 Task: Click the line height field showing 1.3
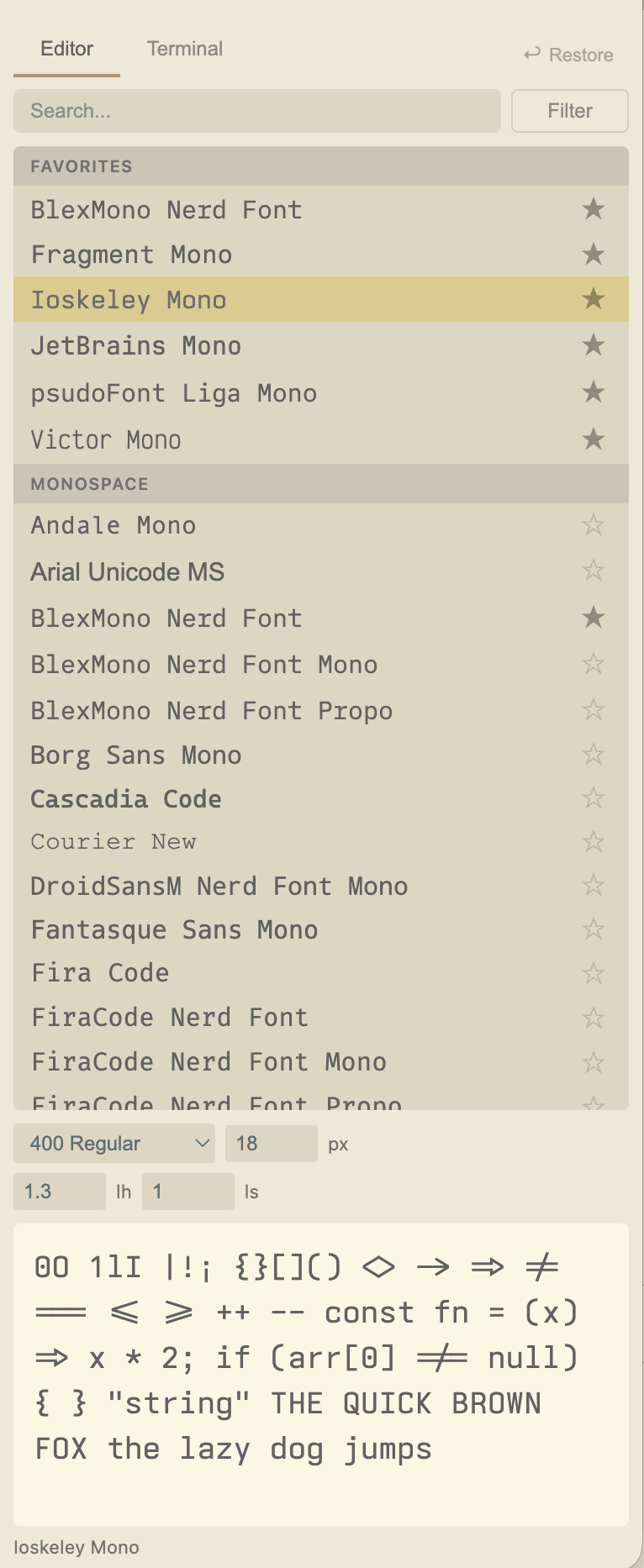pyautogui.click(x=59, y=1191)
